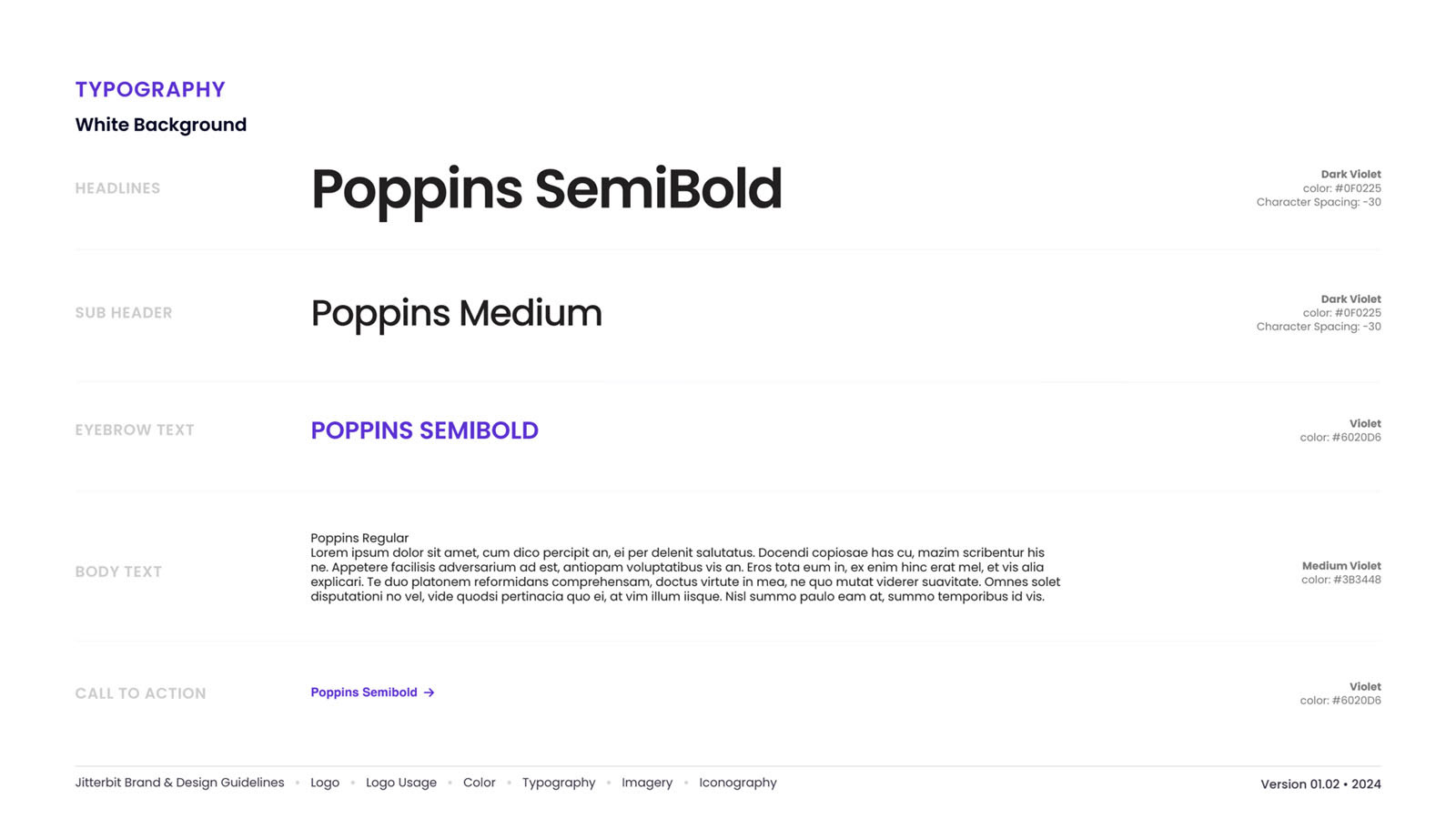Click the violet "Poppins Semibold" call-to-action link

[x=364, y=693]
